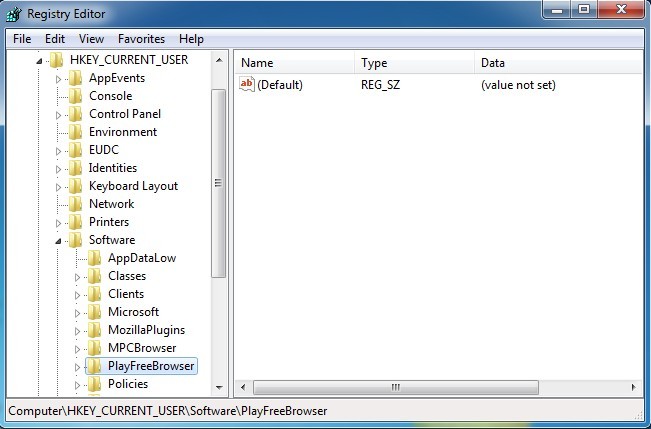Click the Classes folder icon
Screen dimensions: 651x429
pos(95,276)
